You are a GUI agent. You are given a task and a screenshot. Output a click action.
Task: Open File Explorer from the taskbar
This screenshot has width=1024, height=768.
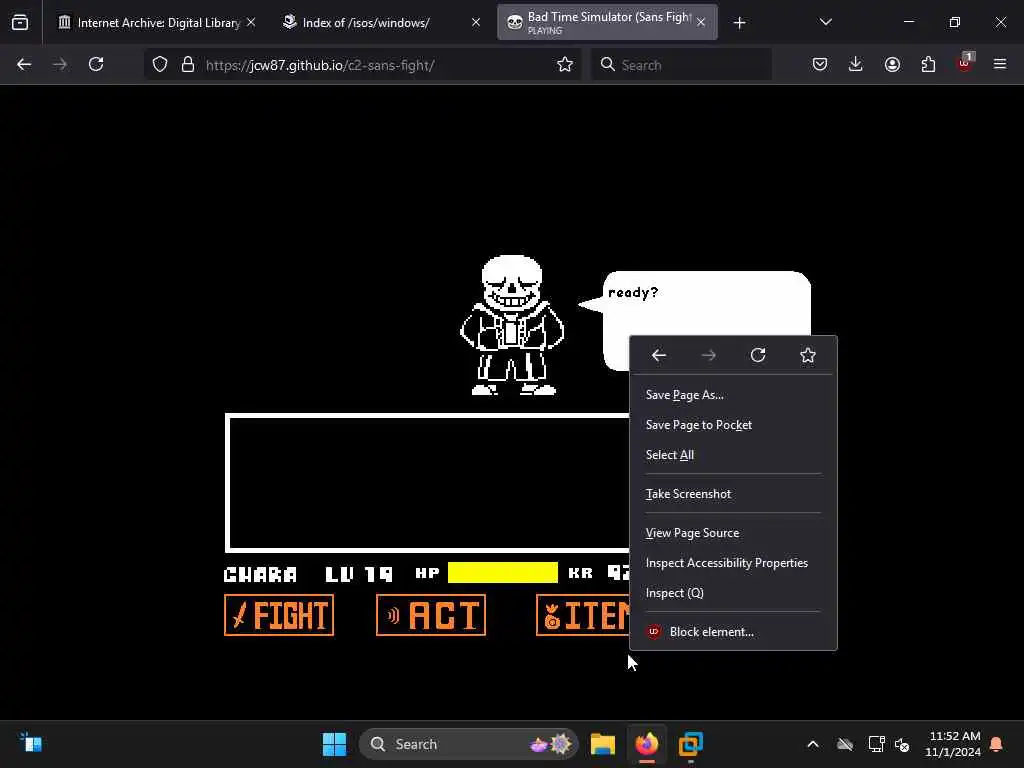603,744
